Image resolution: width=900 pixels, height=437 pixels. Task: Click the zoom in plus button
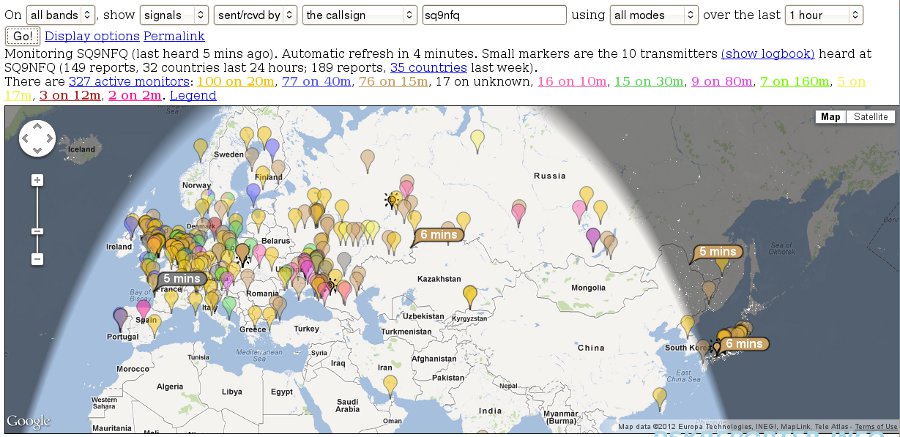point(37,180)
